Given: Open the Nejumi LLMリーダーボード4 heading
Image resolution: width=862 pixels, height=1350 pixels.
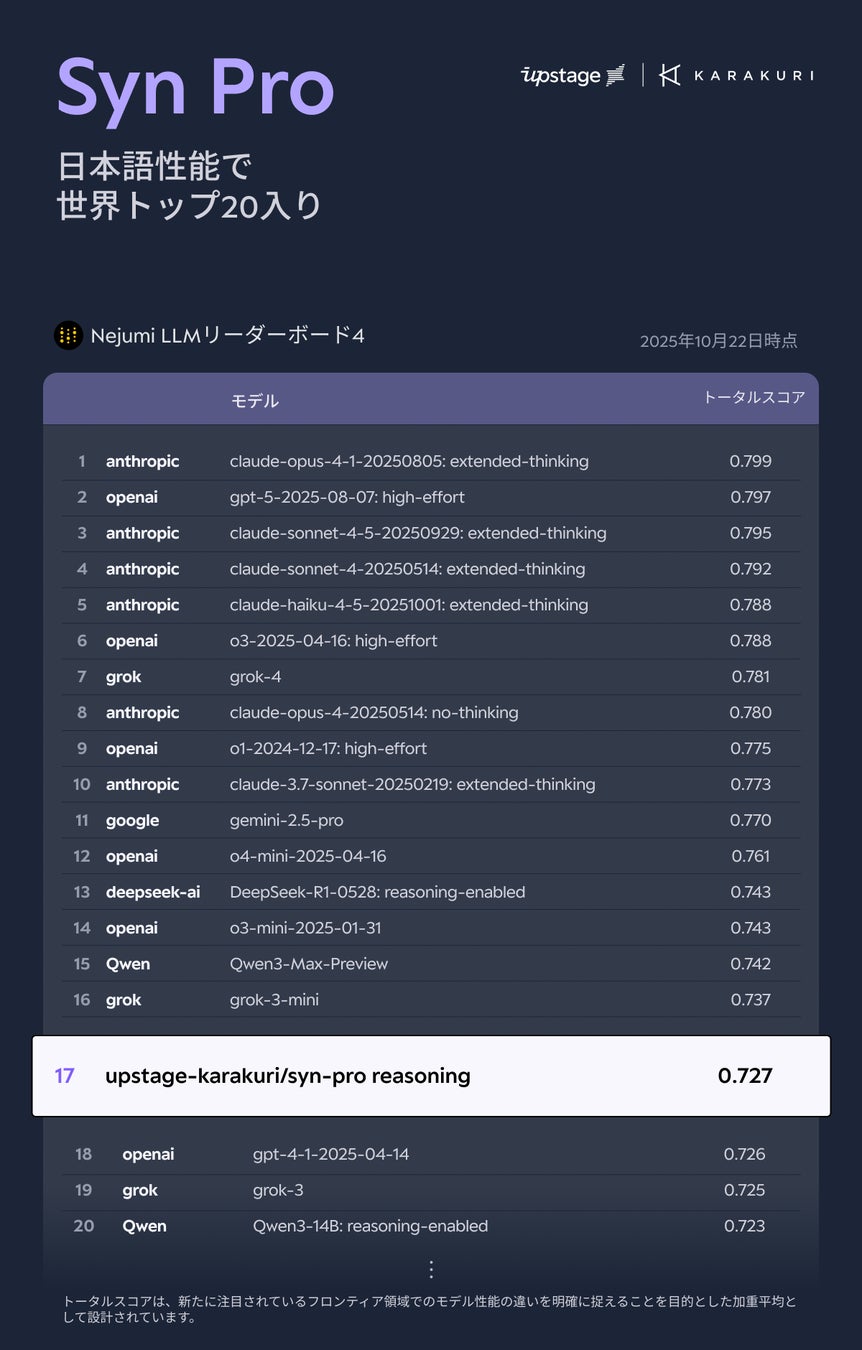Looking at the screenshot, I should [x=227, y=335].
